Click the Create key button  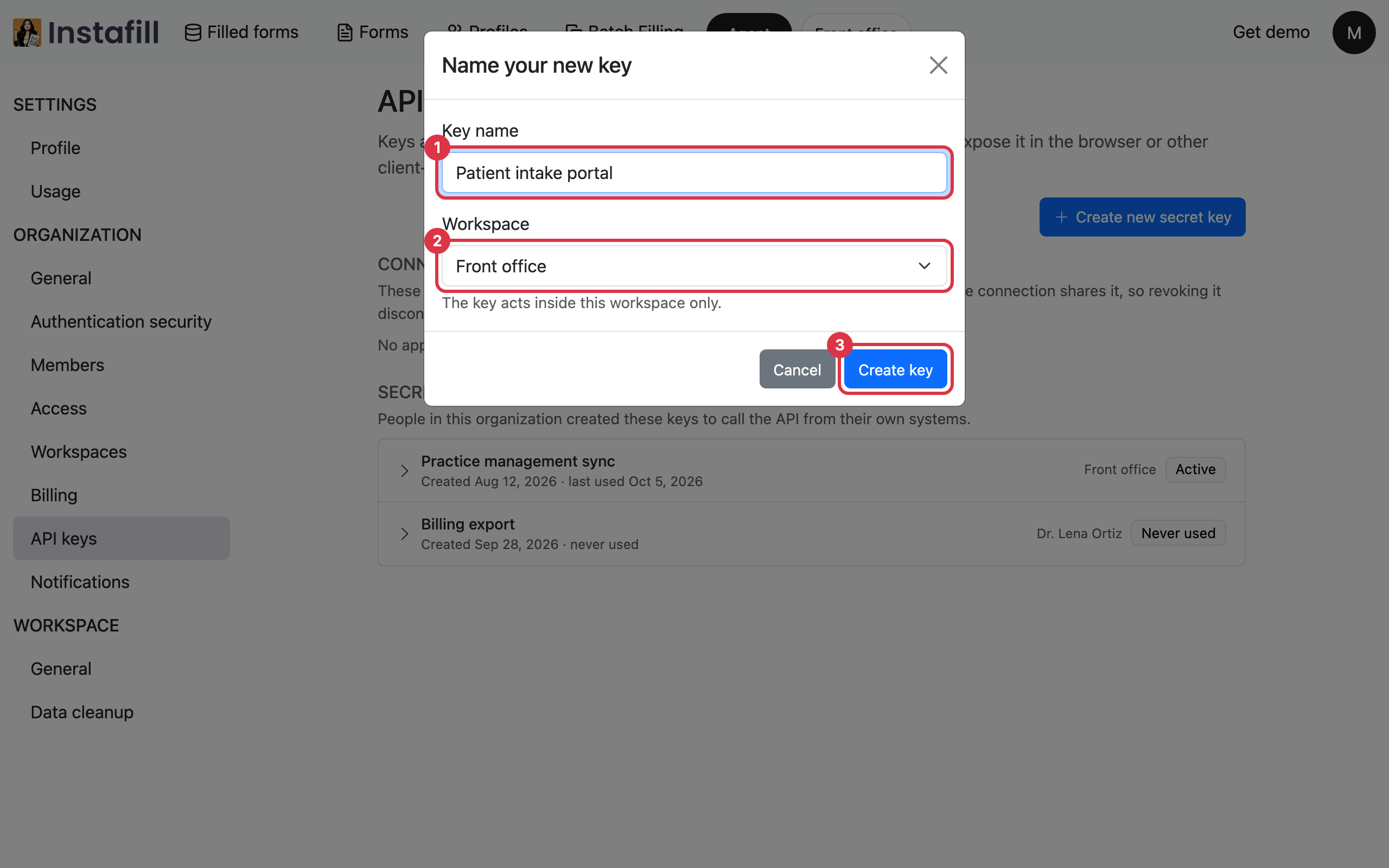click(x=895, y=369)
